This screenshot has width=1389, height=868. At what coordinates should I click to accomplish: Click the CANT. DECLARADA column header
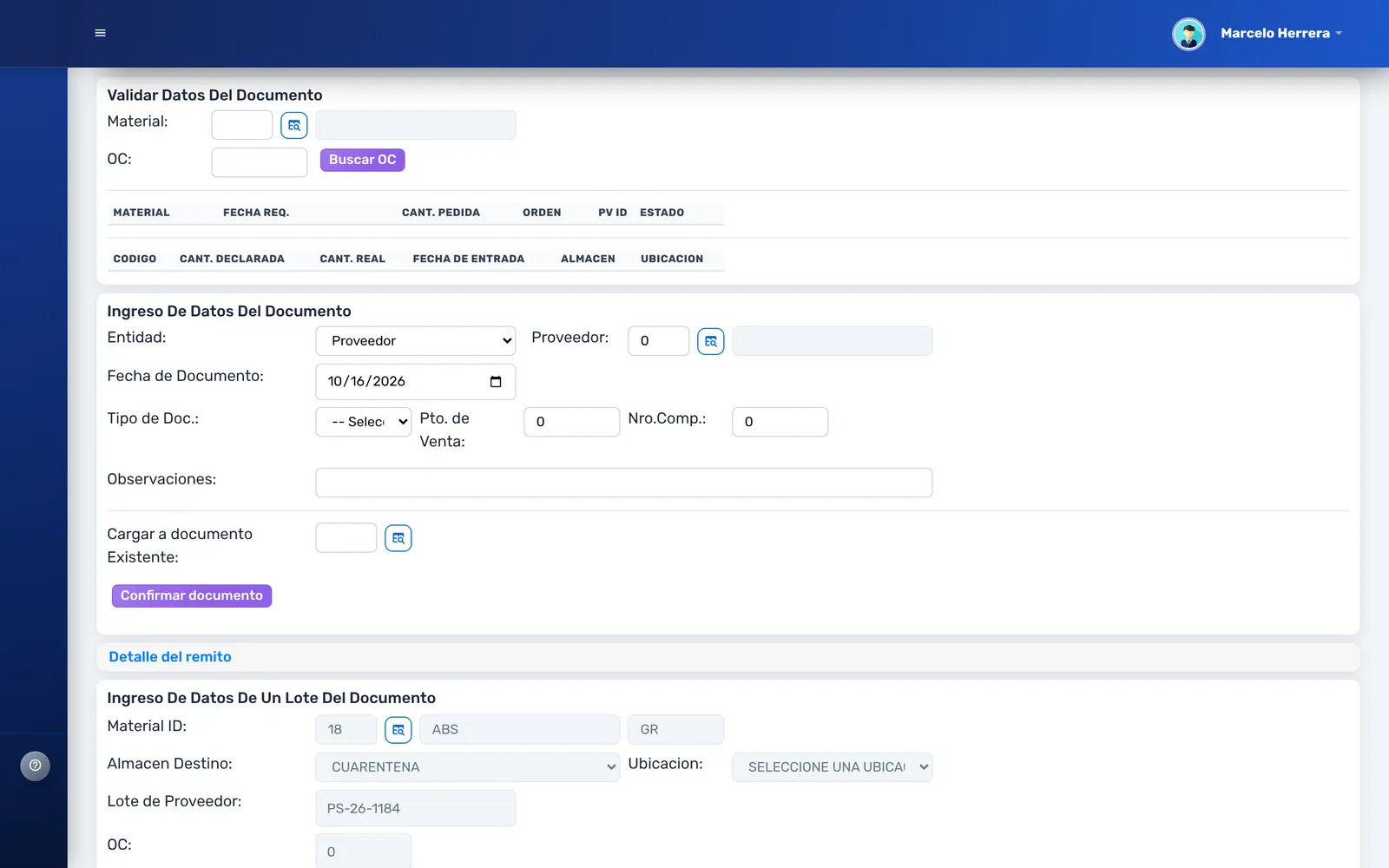click(232, 259)
